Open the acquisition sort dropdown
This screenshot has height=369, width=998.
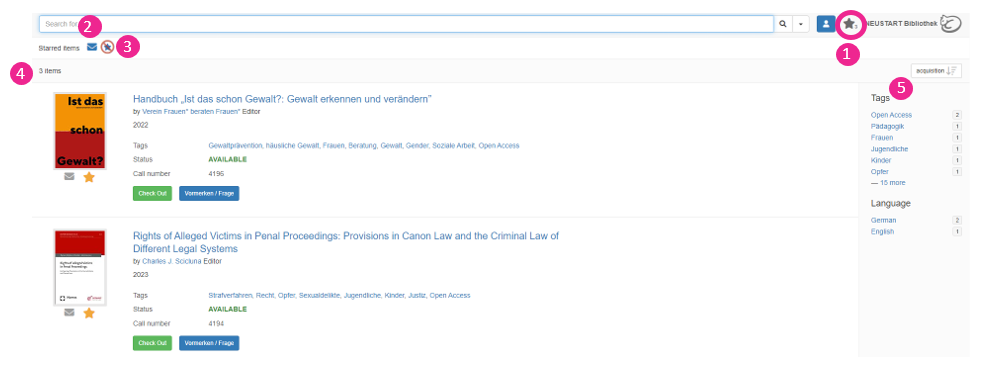coord(936,71)
